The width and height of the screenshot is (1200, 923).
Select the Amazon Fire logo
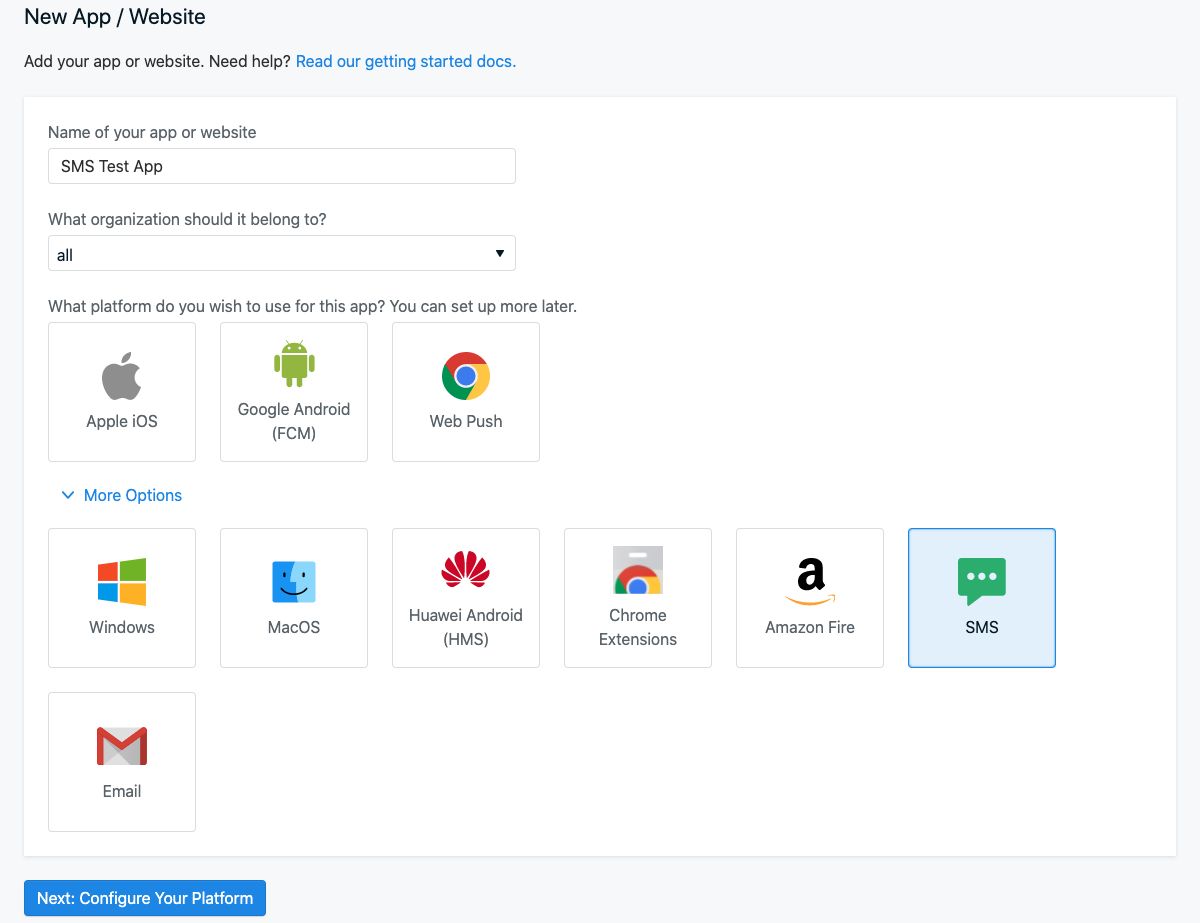coord(810,582)
